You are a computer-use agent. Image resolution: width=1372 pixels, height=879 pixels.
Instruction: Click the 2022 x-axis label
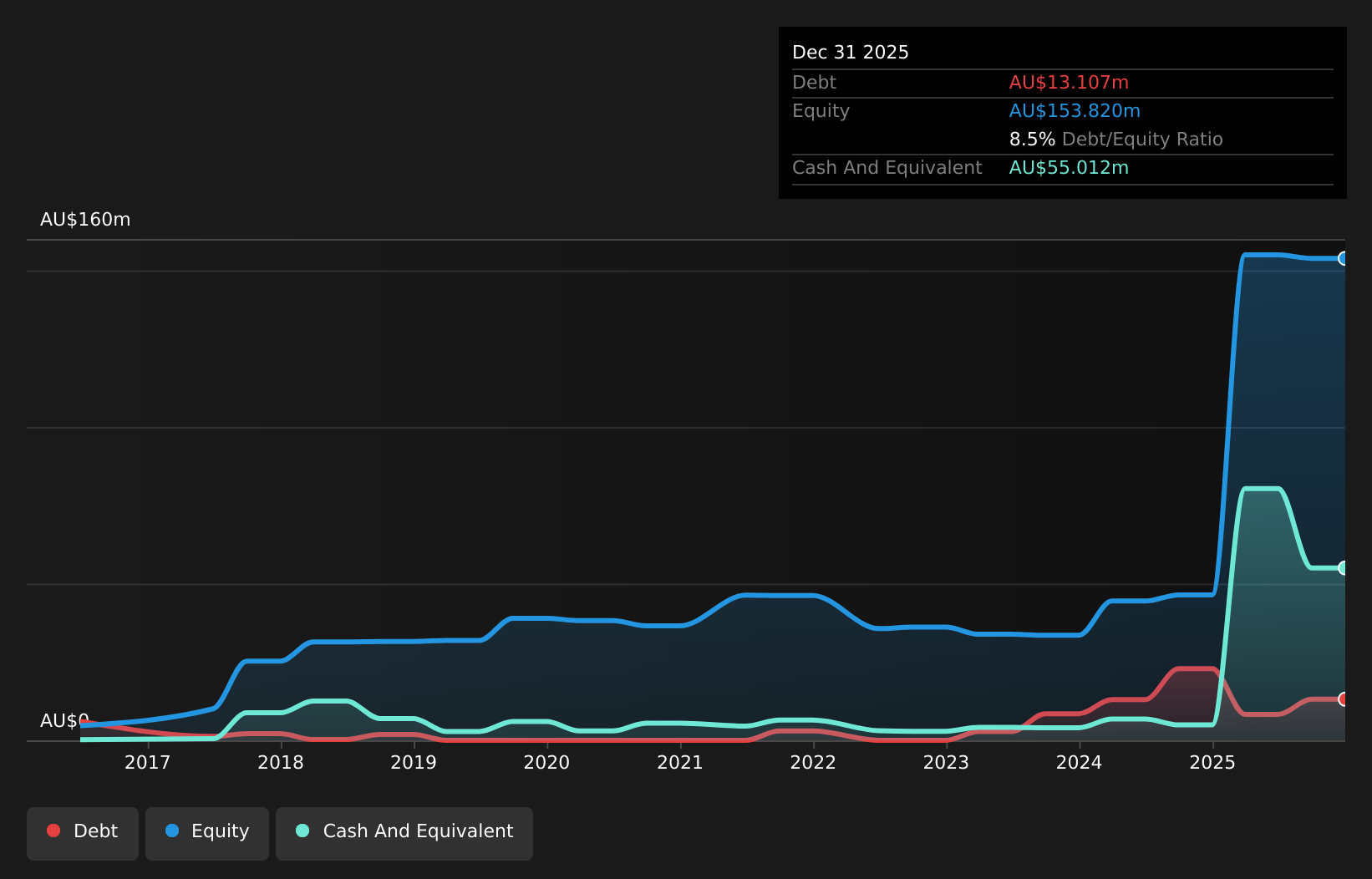pyautogui.click(x=813, y=762)
